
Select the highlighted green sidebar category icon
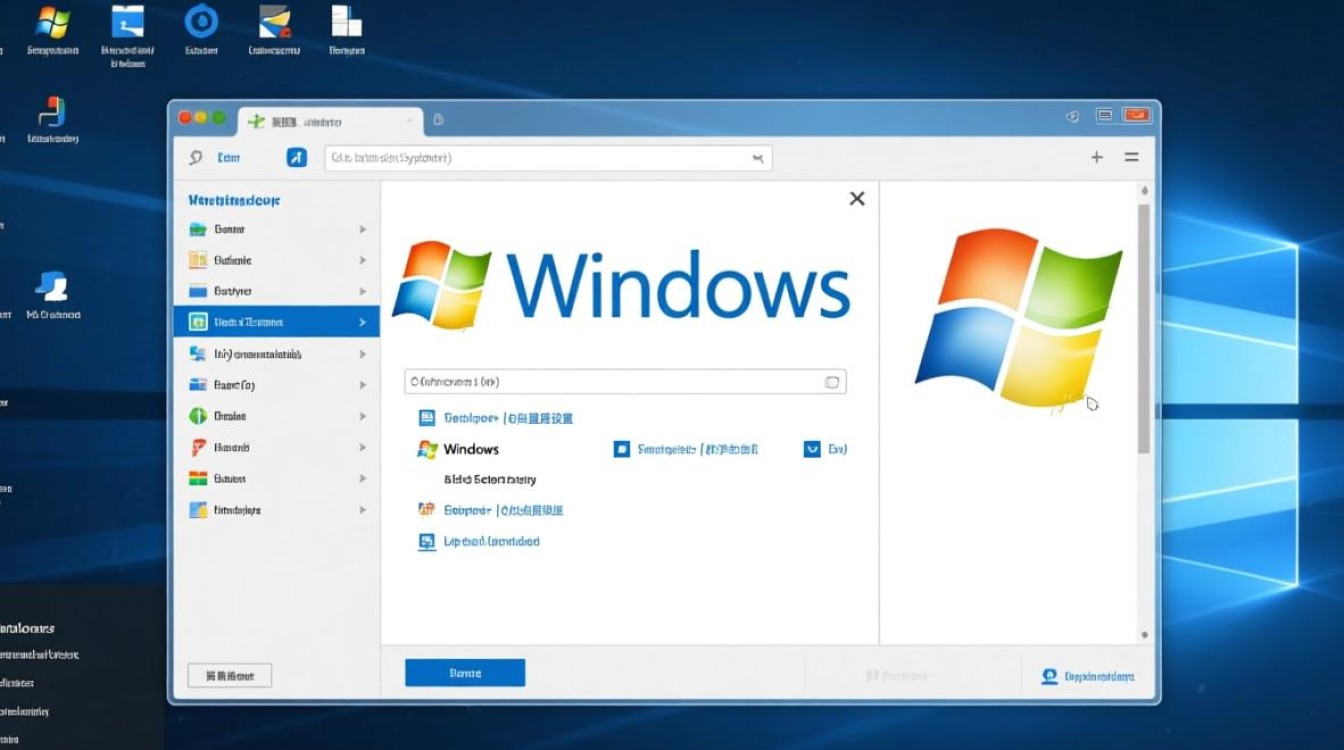point(196,321)
